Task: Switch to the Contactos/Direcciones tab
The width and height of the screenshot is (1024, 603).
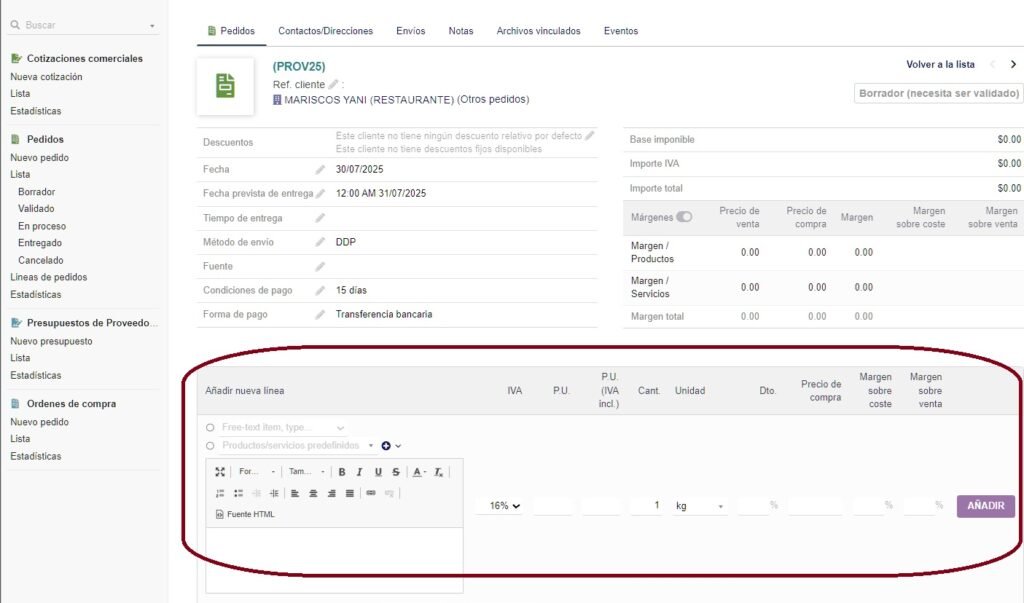Action: pyautogui.click(x=325, y=31)
